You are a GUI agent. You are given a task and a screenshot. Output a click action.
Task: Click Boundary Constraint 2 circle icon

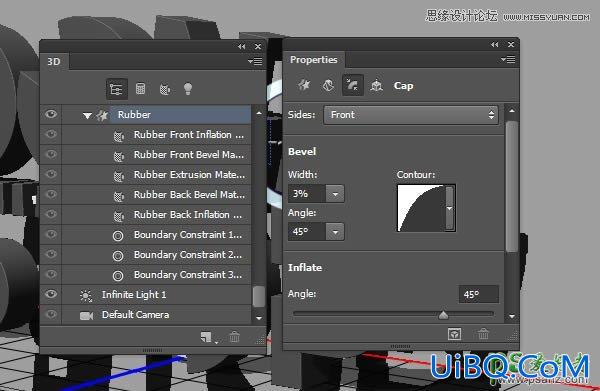tap(118, 256)
